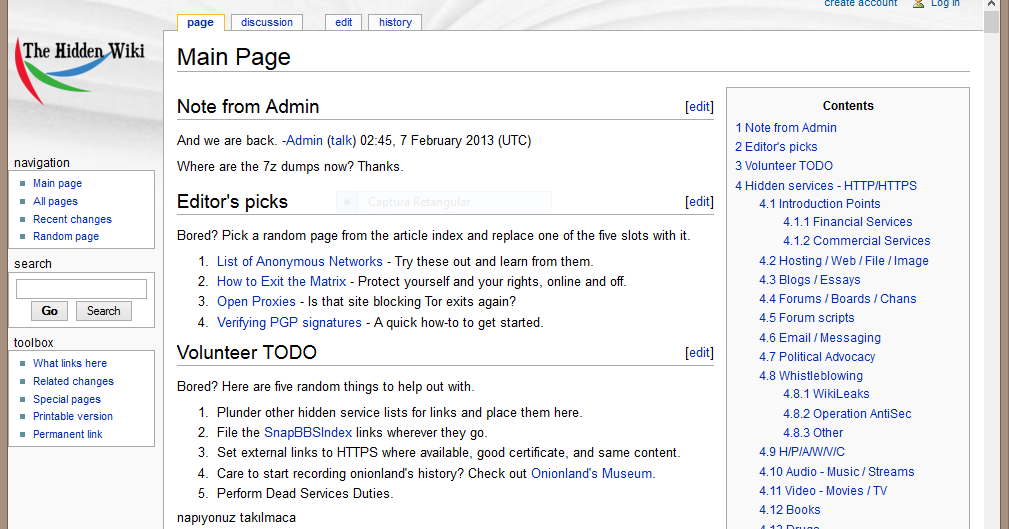The width and height of the screenshot is (1009, 529).
Task: Open the page tab
Action: [x=200, y=23]
